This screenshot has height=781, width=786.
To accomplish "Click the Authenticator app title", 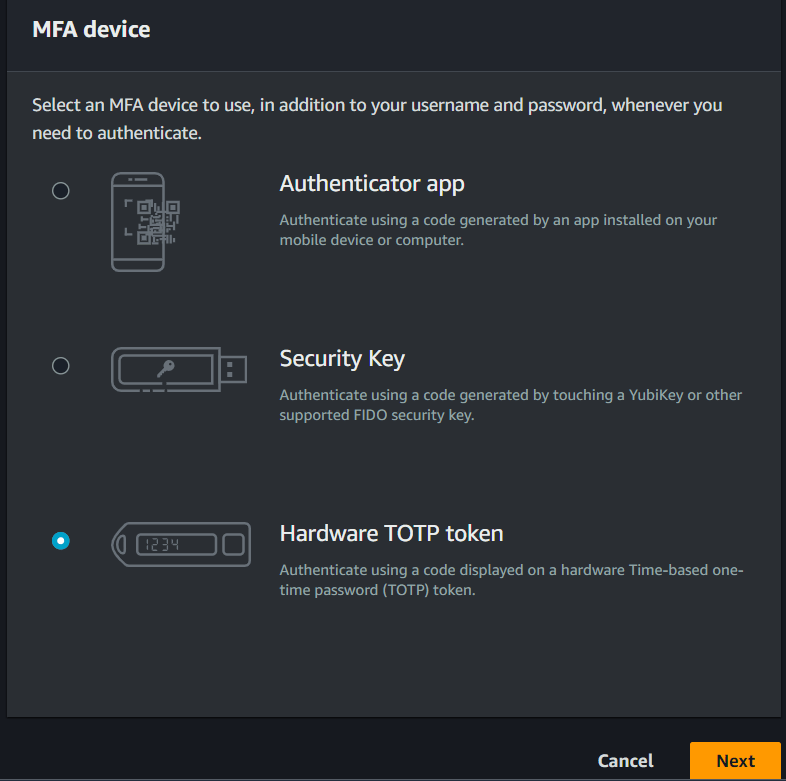I will point(372,184).
